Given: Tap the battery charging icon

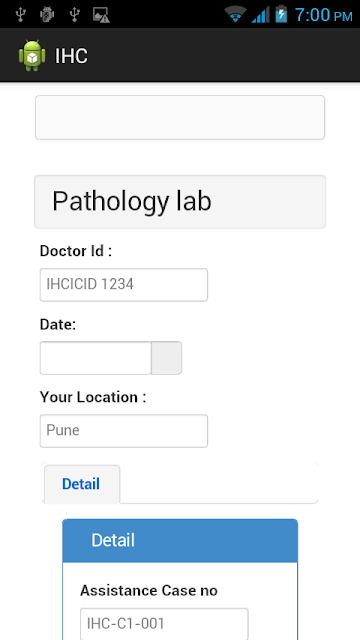Looking at the screenshot, I should (281, 14).
